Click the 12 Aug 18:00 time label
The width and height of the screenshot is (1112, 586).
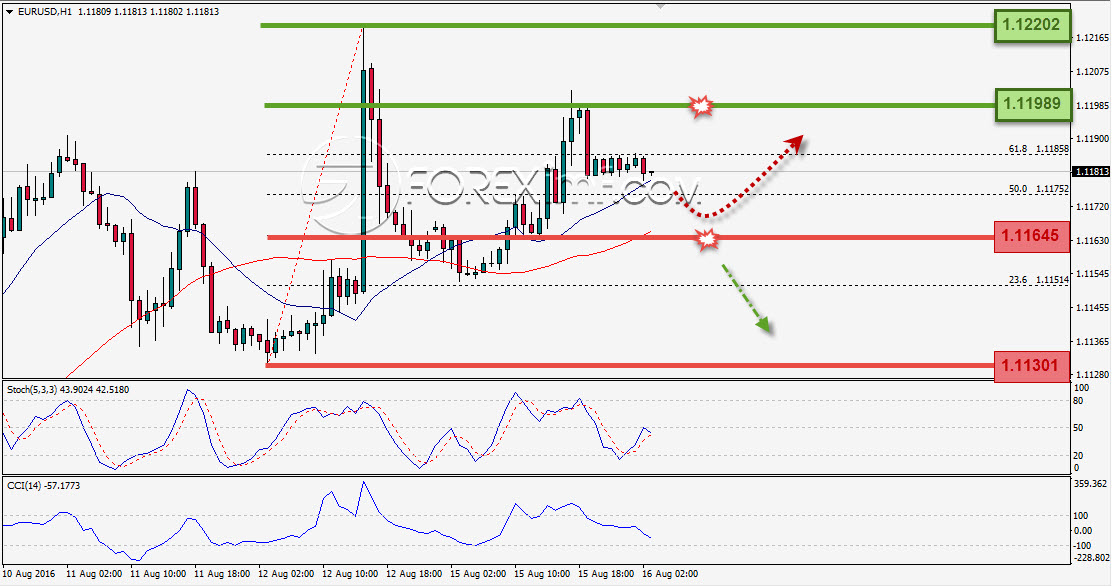[414, 573]
